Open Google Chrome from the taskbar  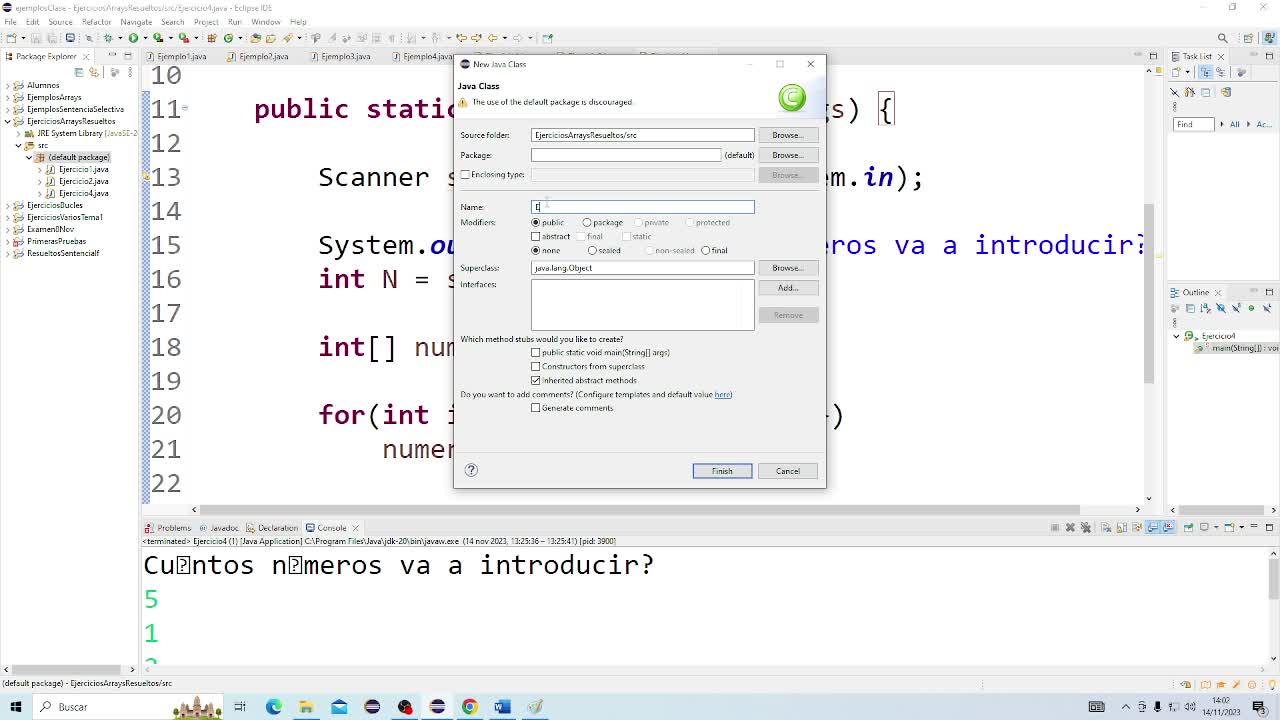tap(469, 707)
